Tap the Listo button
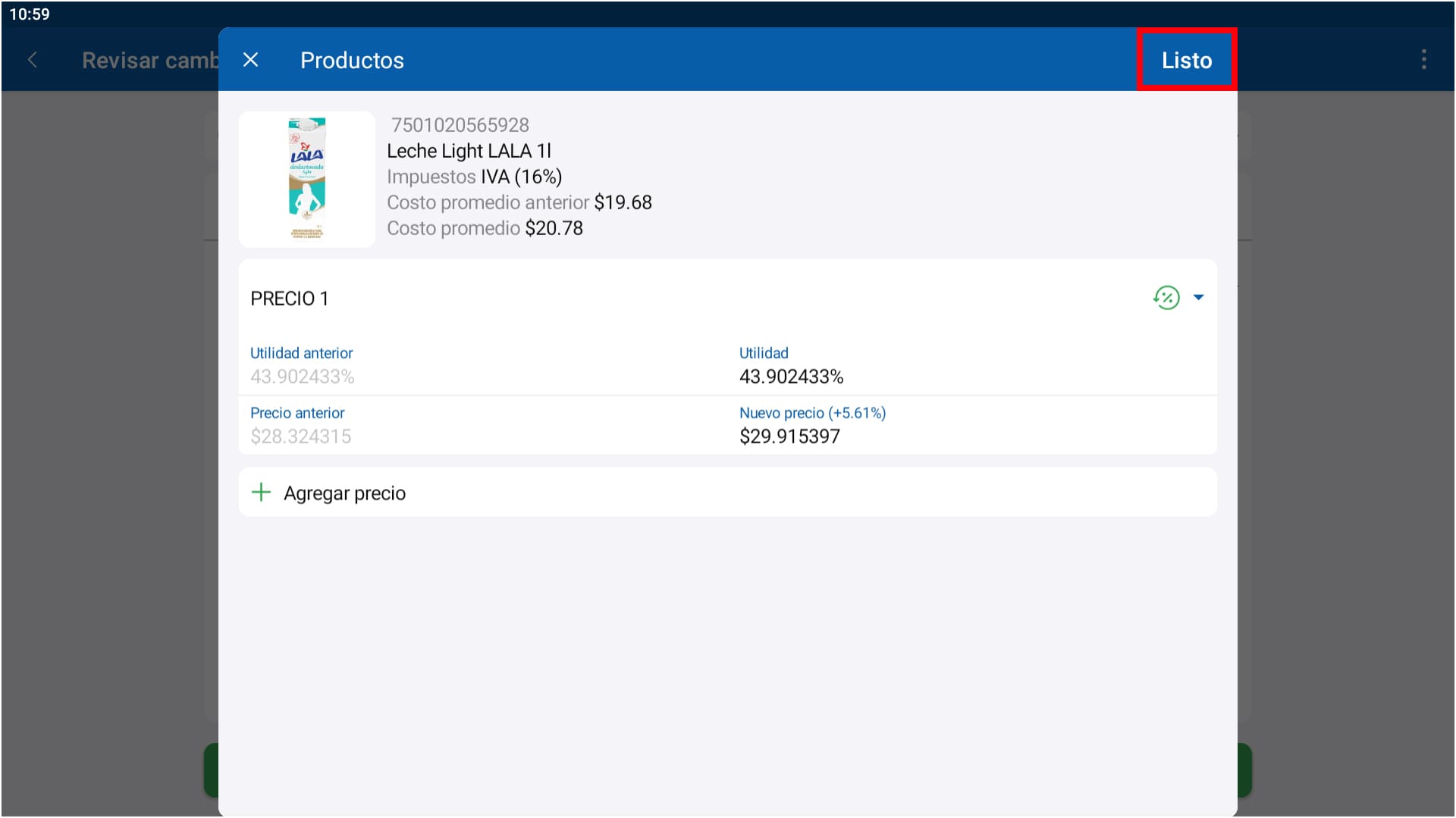This screenshot has height=818, width=1456. point(1186,60)
